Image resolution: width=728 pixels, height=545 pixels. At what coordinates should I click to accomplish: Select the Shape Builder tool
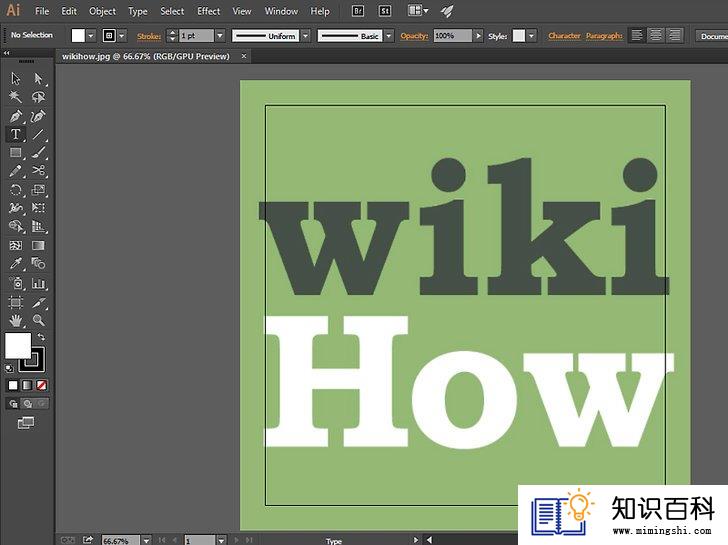coord(15,226)
